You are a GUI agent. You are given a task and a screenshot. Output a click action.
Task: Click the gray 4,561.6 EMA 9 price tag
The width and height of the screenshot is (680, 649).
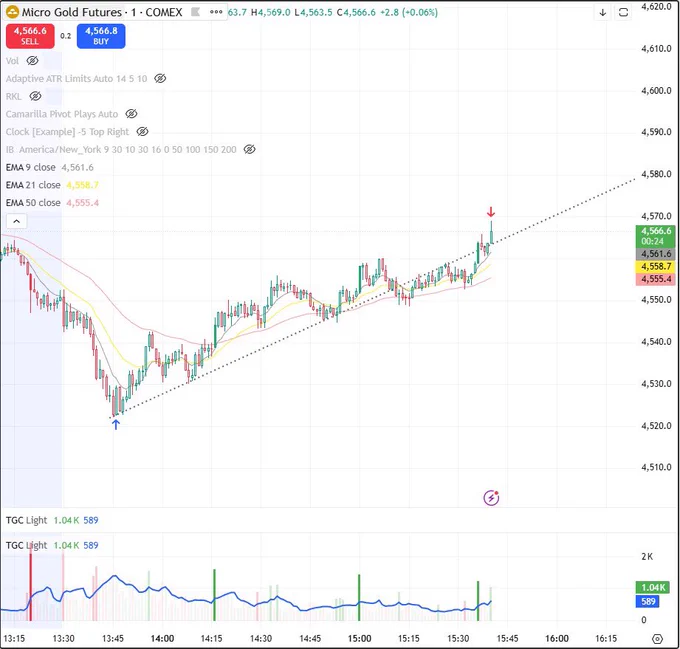coord(656,254)
